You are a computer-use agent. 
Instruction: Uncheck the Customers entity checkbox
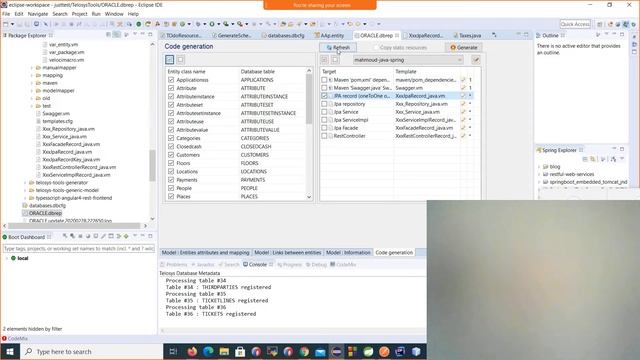click(x=171, y=155)
